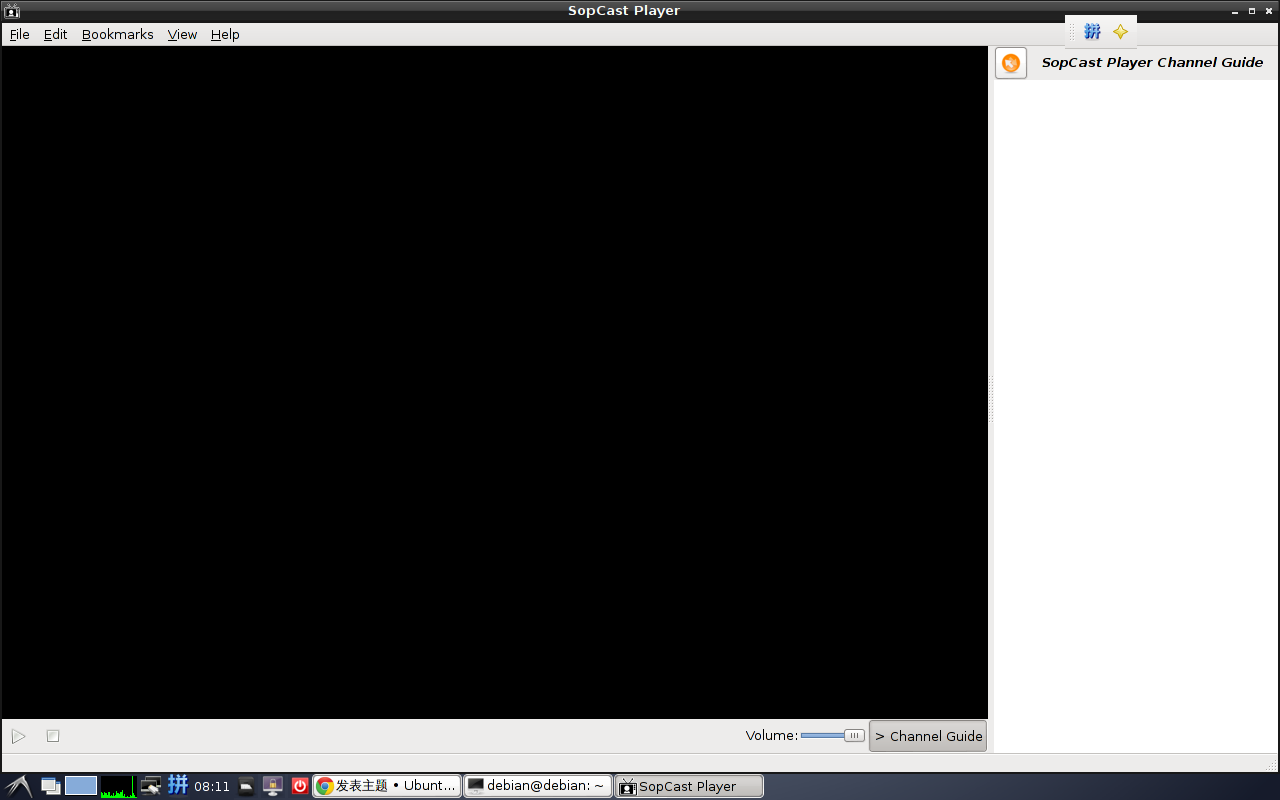The width and height of the screenshot is (1280, 800).
Task: Click the Stop button in the player controls
Action: 53,736
